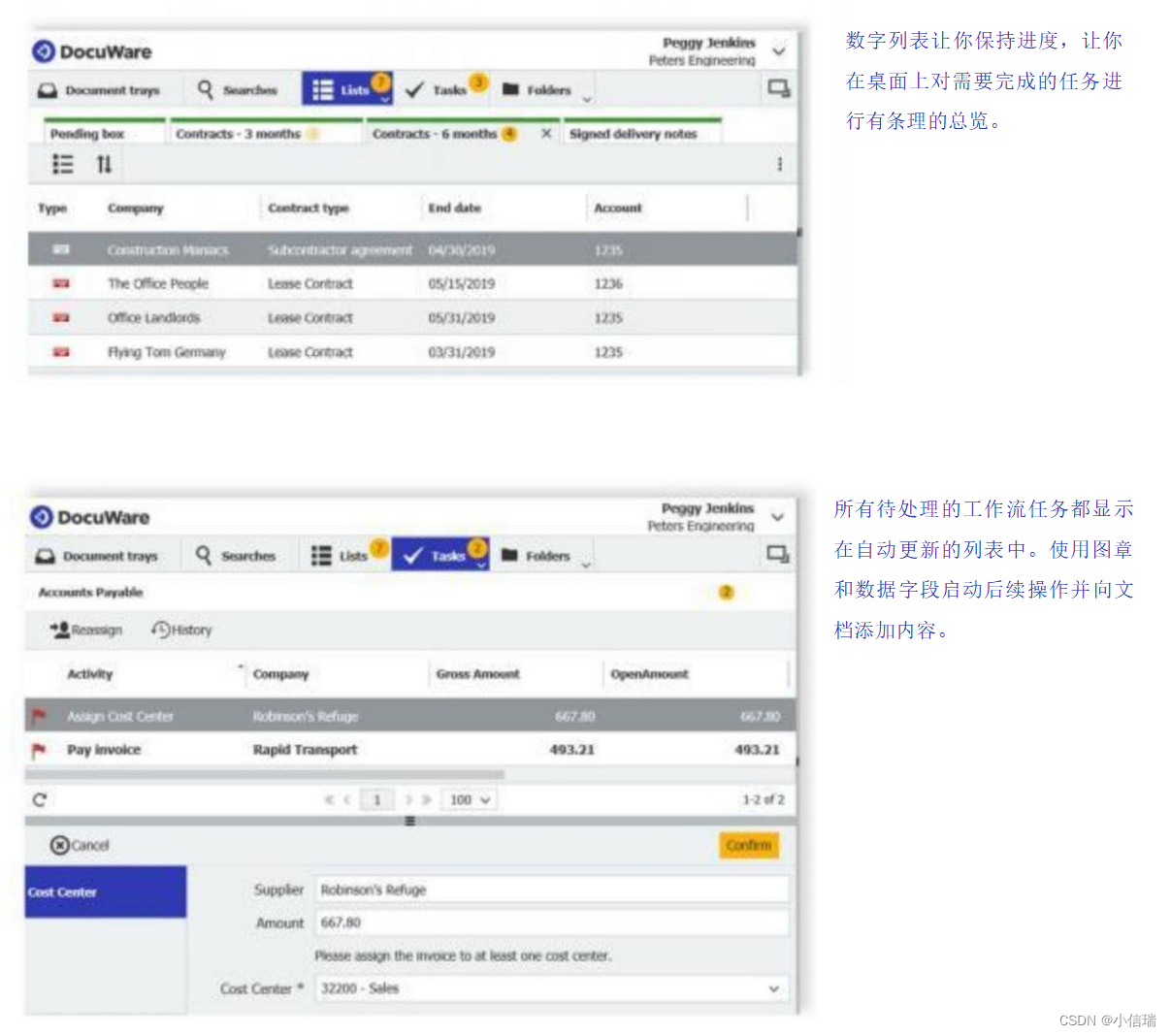This screenshot has width=1171, height=1036.
Task: Sort by Activity column header
Action: click(90, 673)
